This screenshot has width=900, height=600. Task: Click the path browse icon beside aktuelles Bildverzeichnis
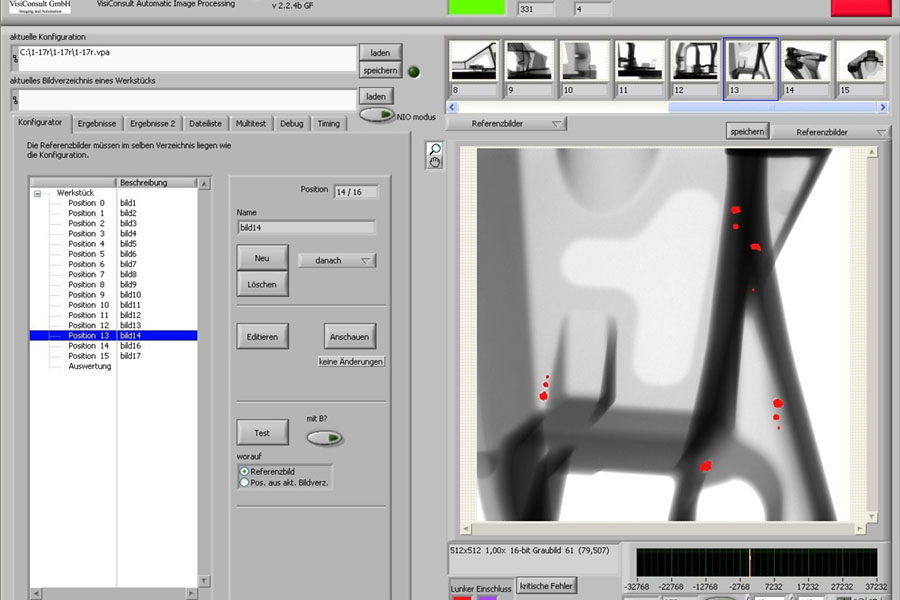[14, 99]
